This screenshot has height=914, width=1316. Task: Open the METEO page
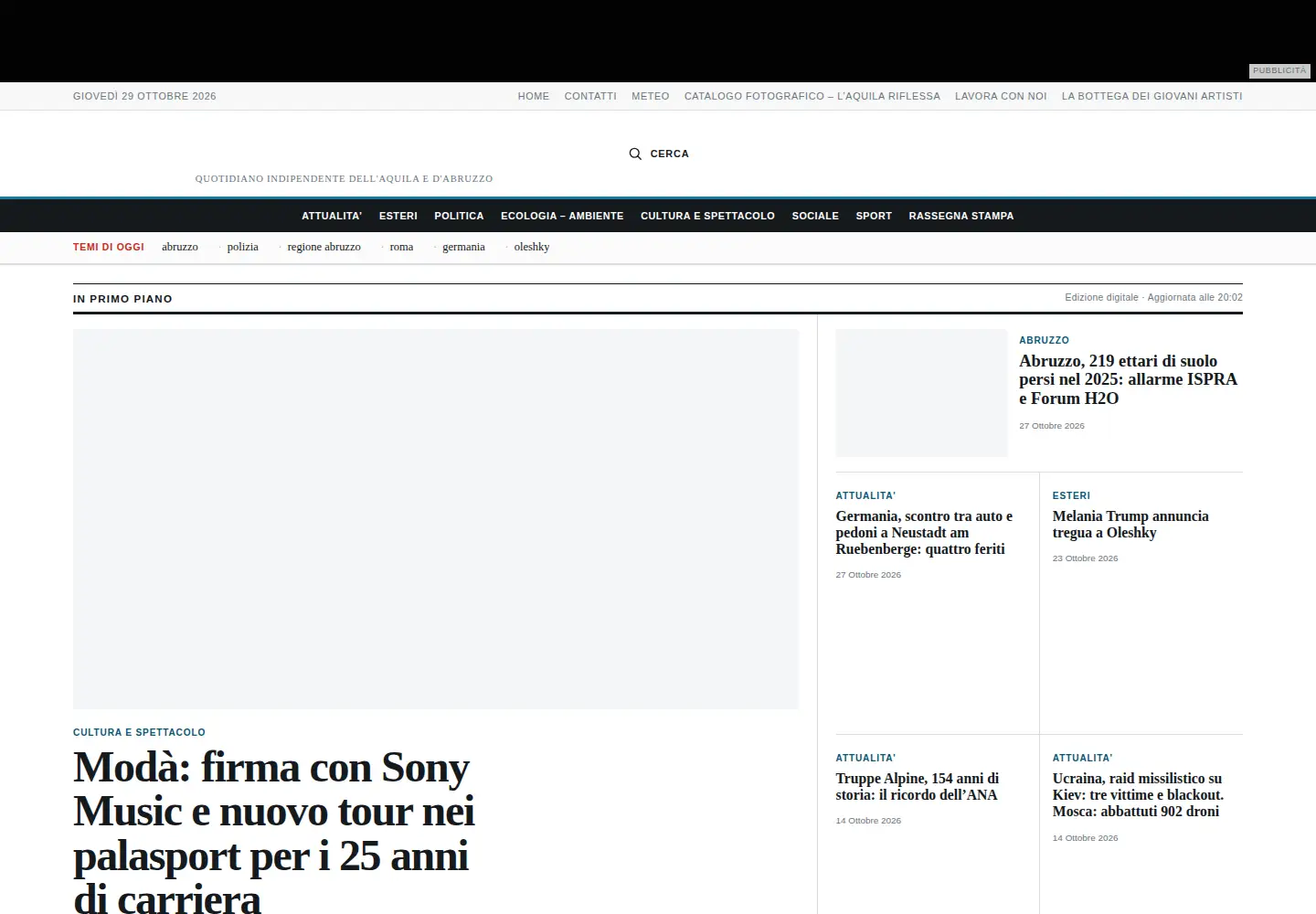click(x=651, y=96)
